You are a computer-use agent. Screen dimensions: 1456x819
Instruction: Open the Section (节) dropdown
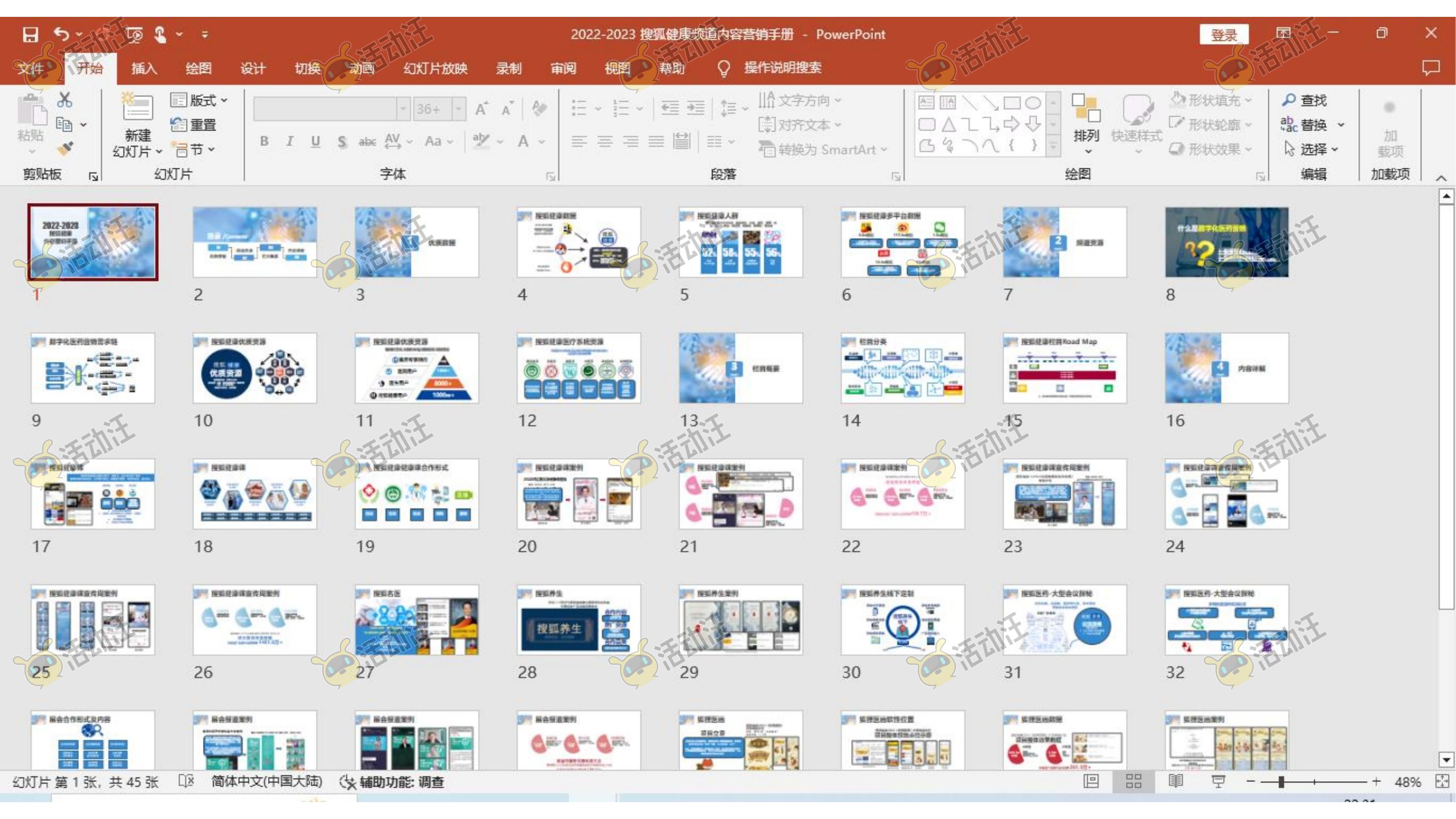click(194, 150)
